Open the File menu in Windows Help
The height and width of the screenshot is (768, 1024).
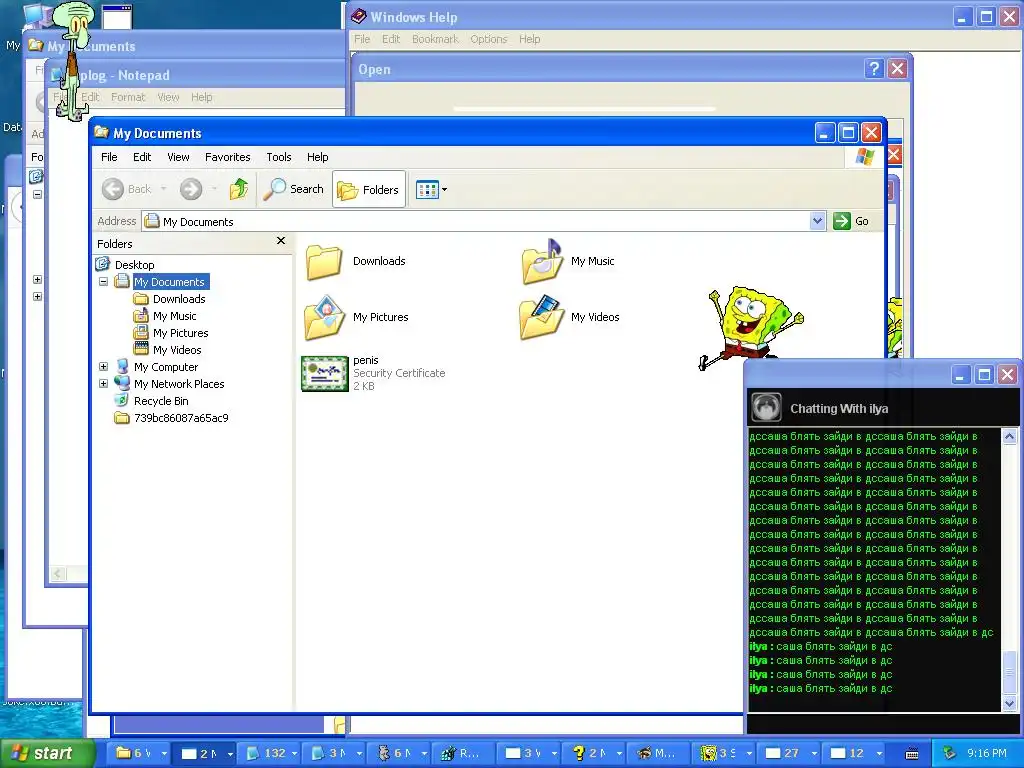[362, 39]
